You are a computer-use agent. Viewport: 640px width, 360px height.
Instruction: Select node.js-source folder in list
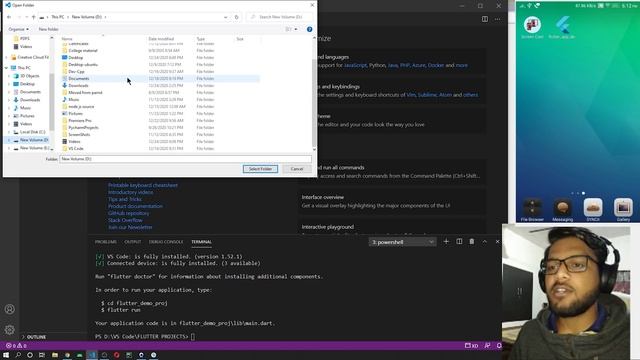click(160, 107)
